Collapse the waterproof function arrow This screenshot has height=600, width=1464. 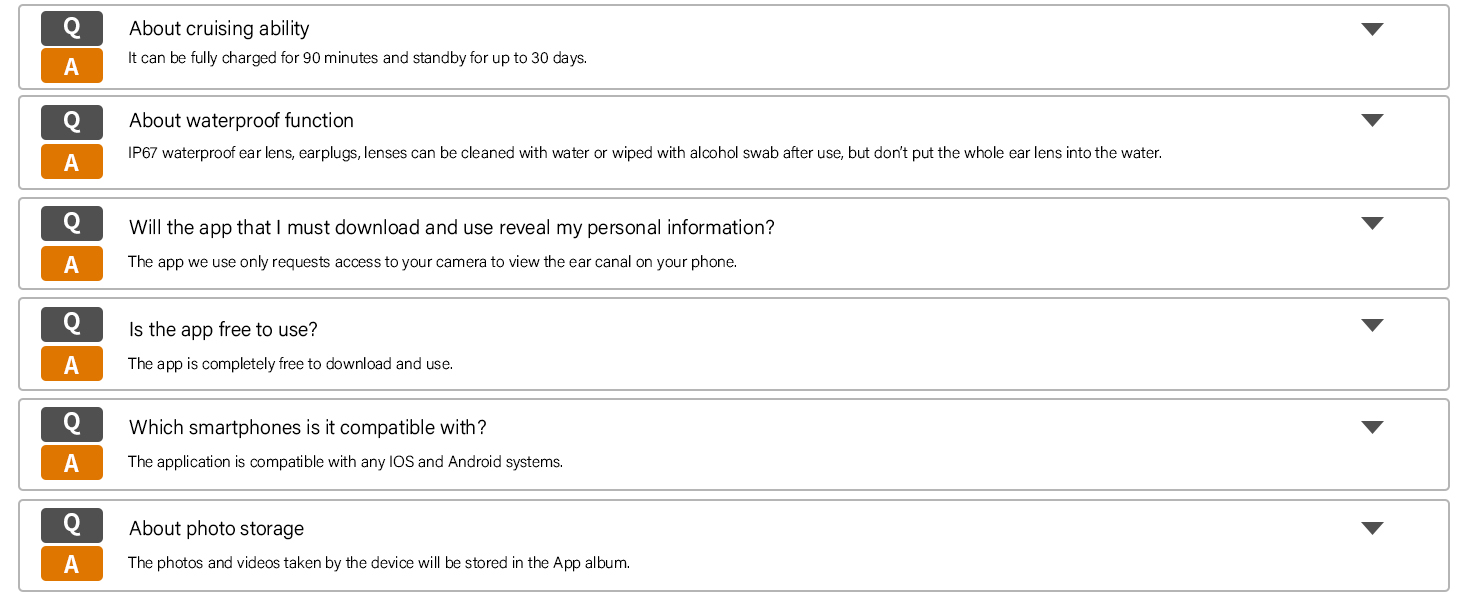pos(1372,120)
